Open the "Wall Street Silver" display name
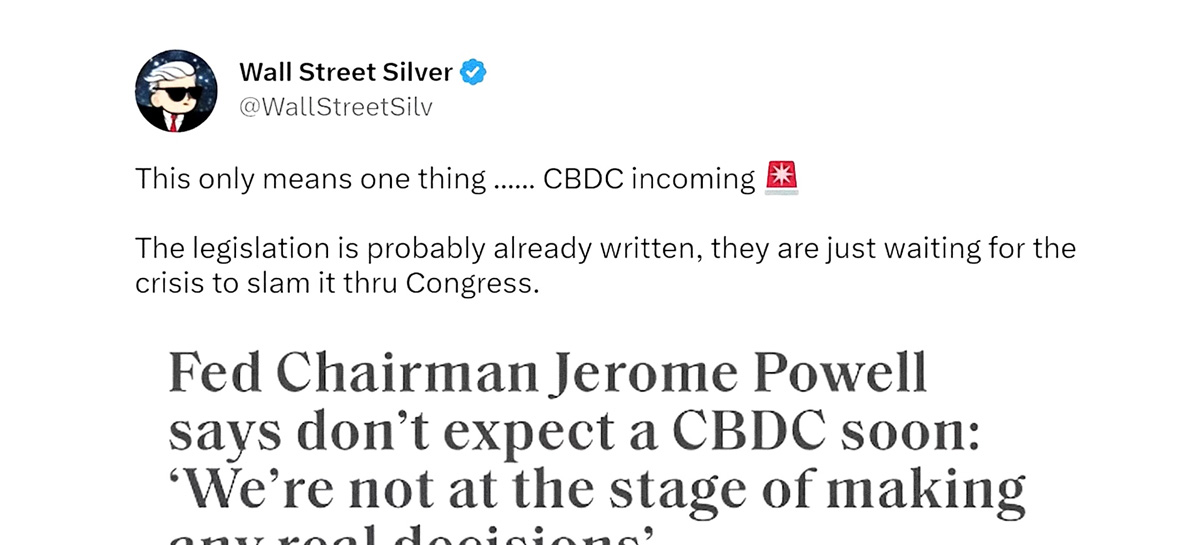Screen dimensions: 1200x545 pyautogui.click(x=347, y=72)
